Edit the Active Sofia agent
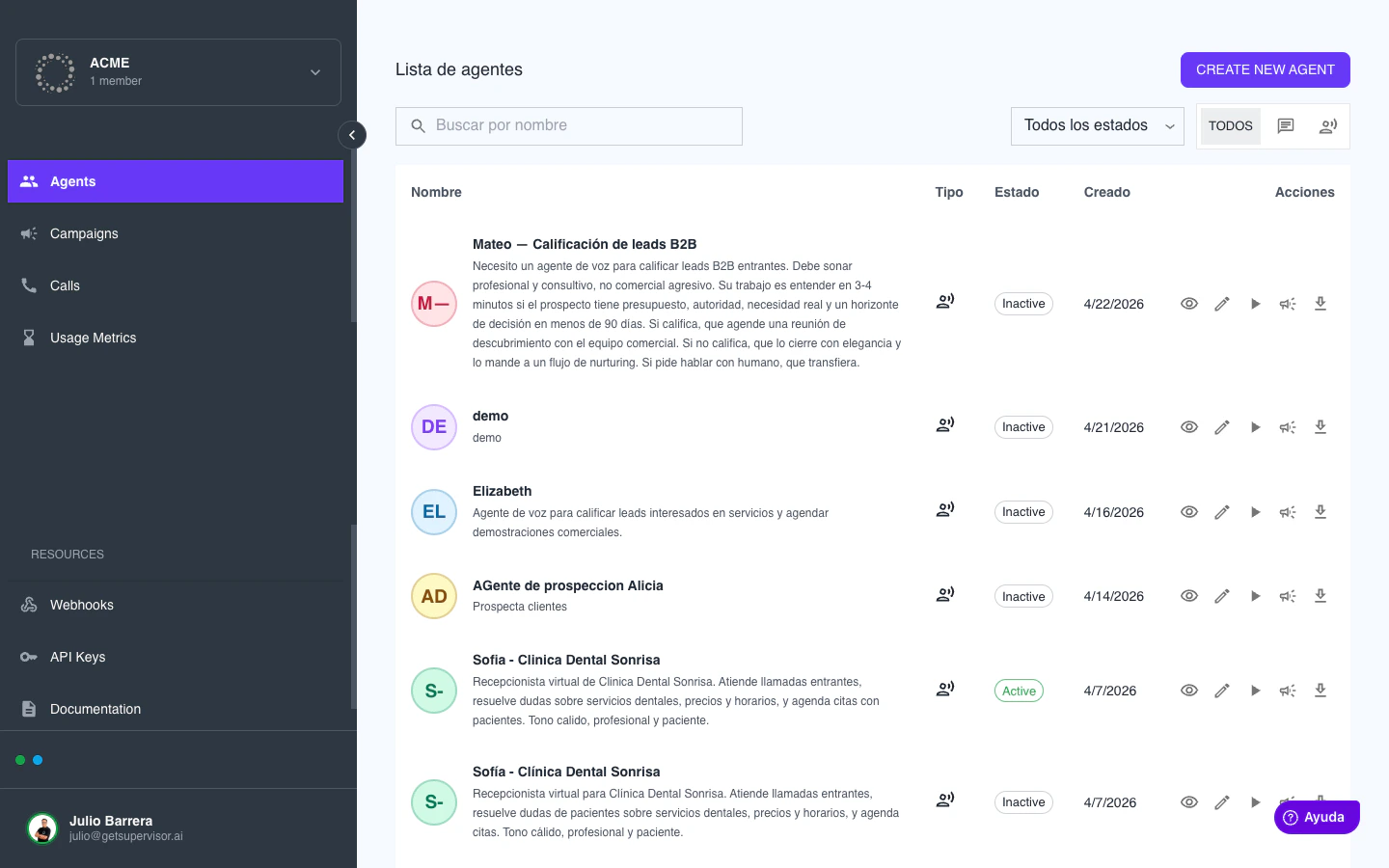The width and height of the screenshot is (1389, 868). point(1222,691)
